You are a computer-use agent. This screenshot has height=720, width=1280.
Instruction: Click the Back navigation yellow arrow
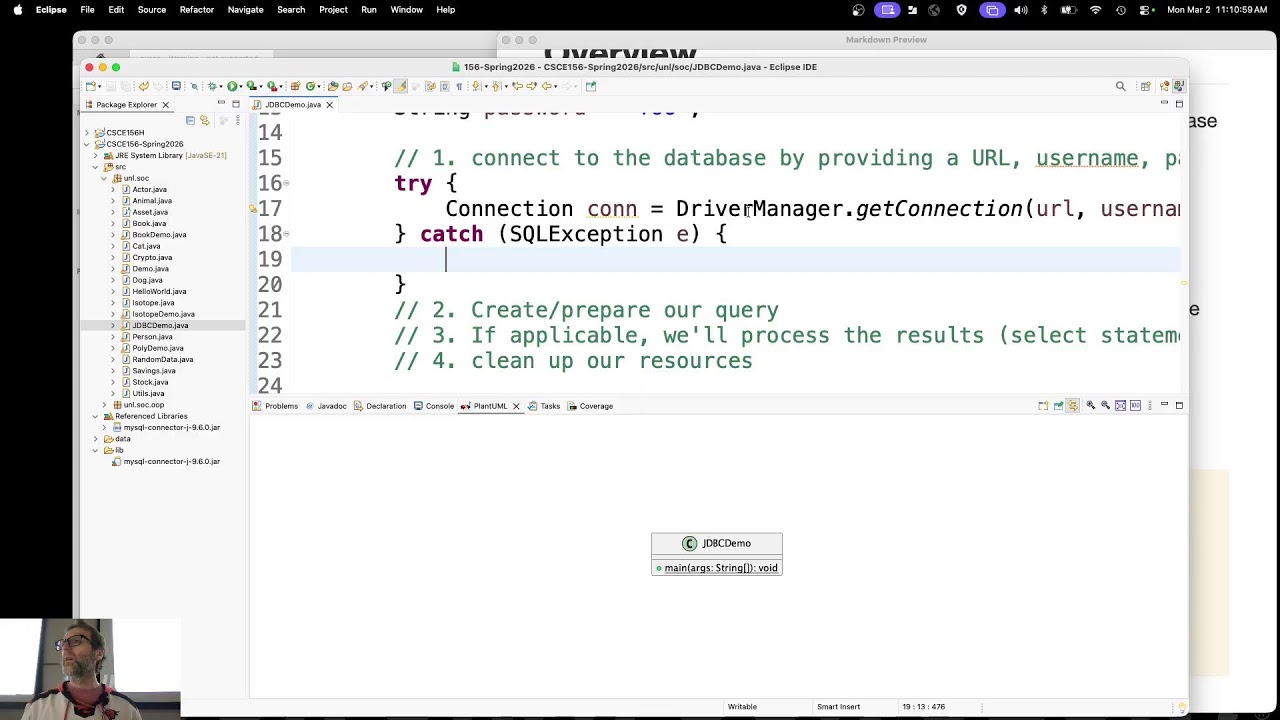(x=547, y=86)
